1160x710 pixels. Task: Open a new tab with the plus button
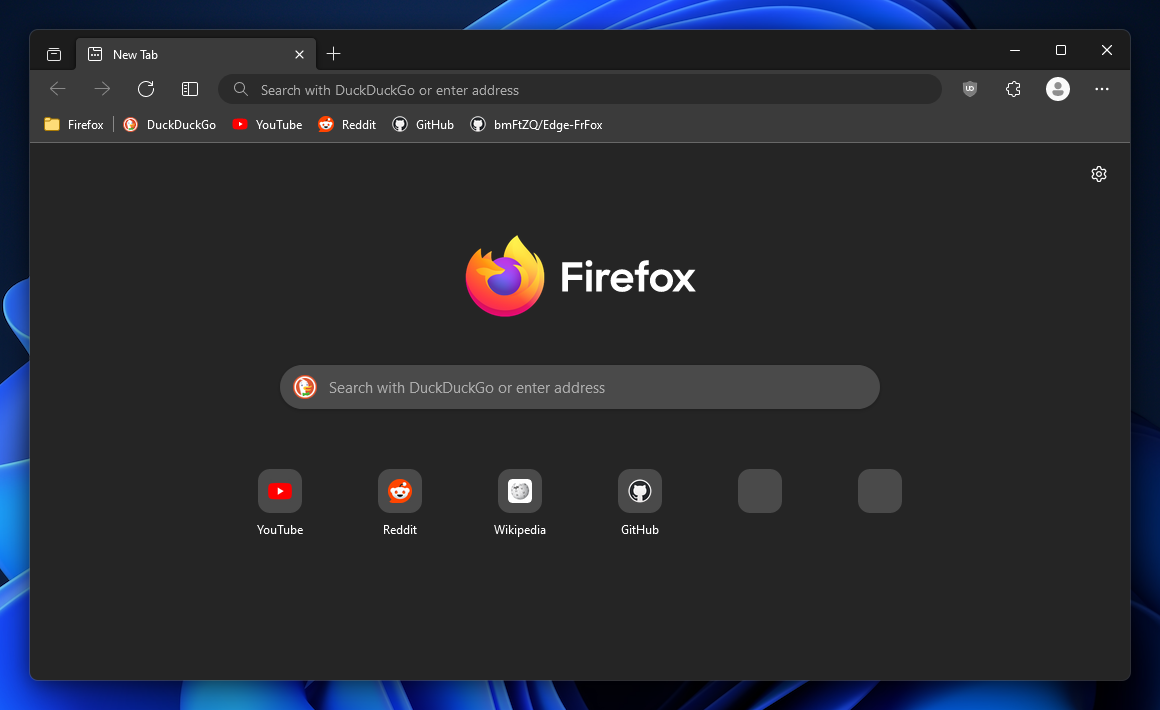334,53
